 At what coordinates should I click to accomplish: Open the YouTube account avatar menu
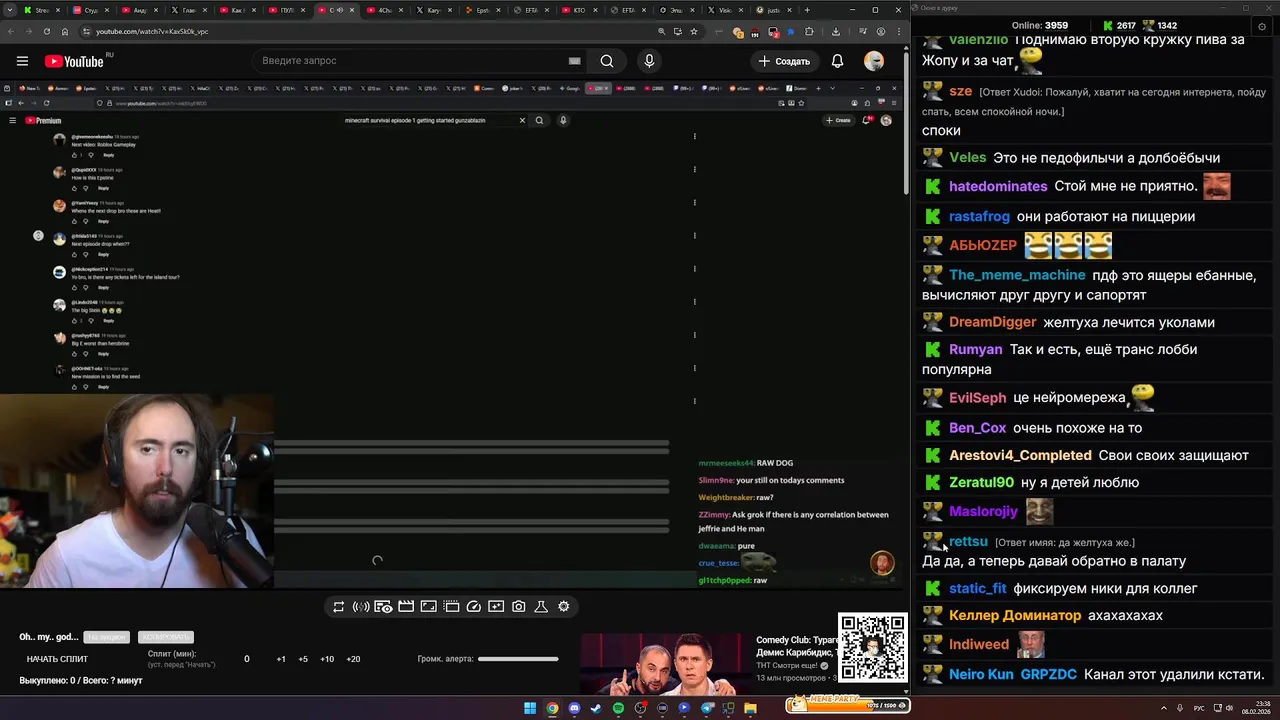click(874, 61)
